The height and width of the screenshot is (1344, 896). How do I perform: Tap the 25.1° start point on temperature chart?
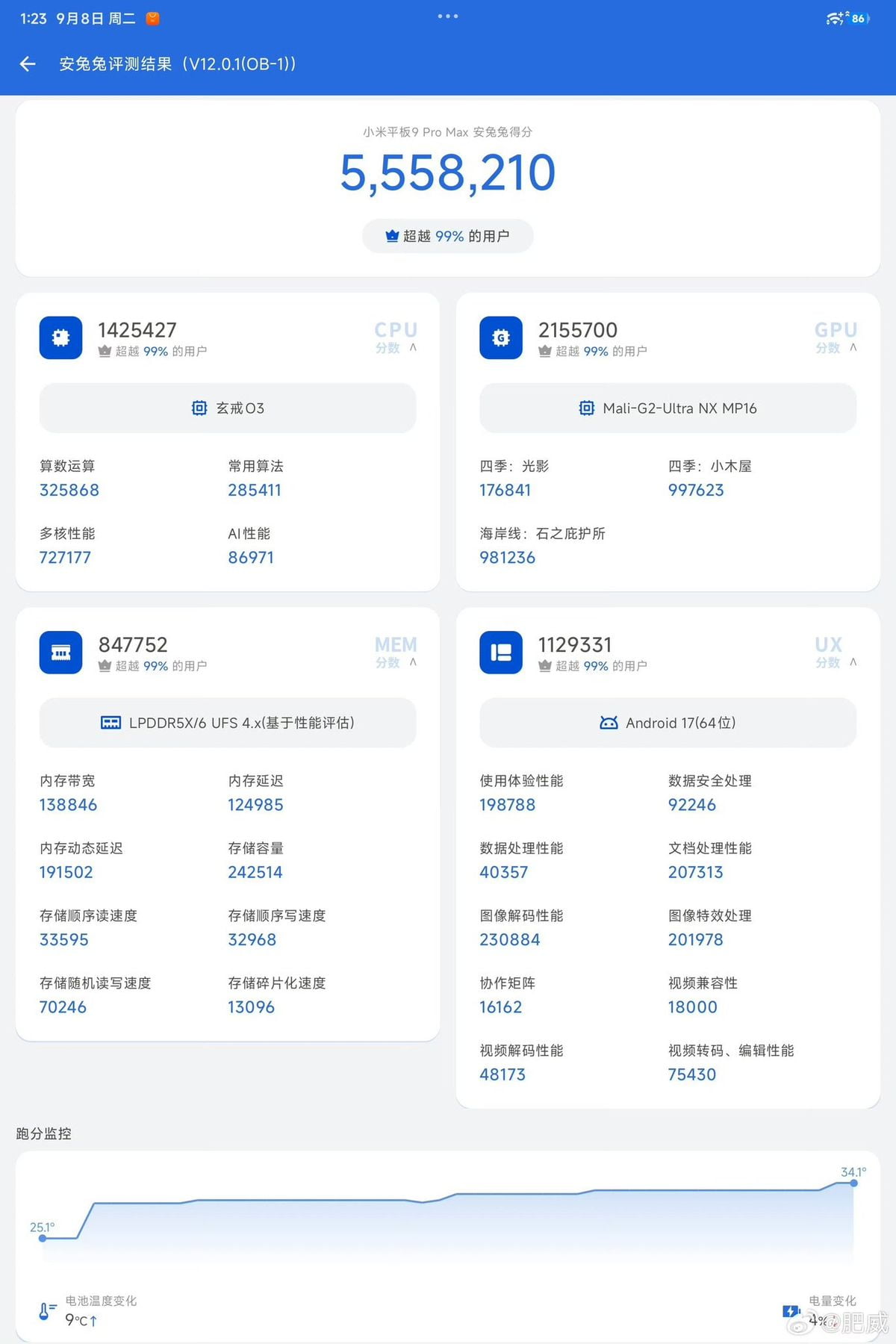(x=43, y=1238)
